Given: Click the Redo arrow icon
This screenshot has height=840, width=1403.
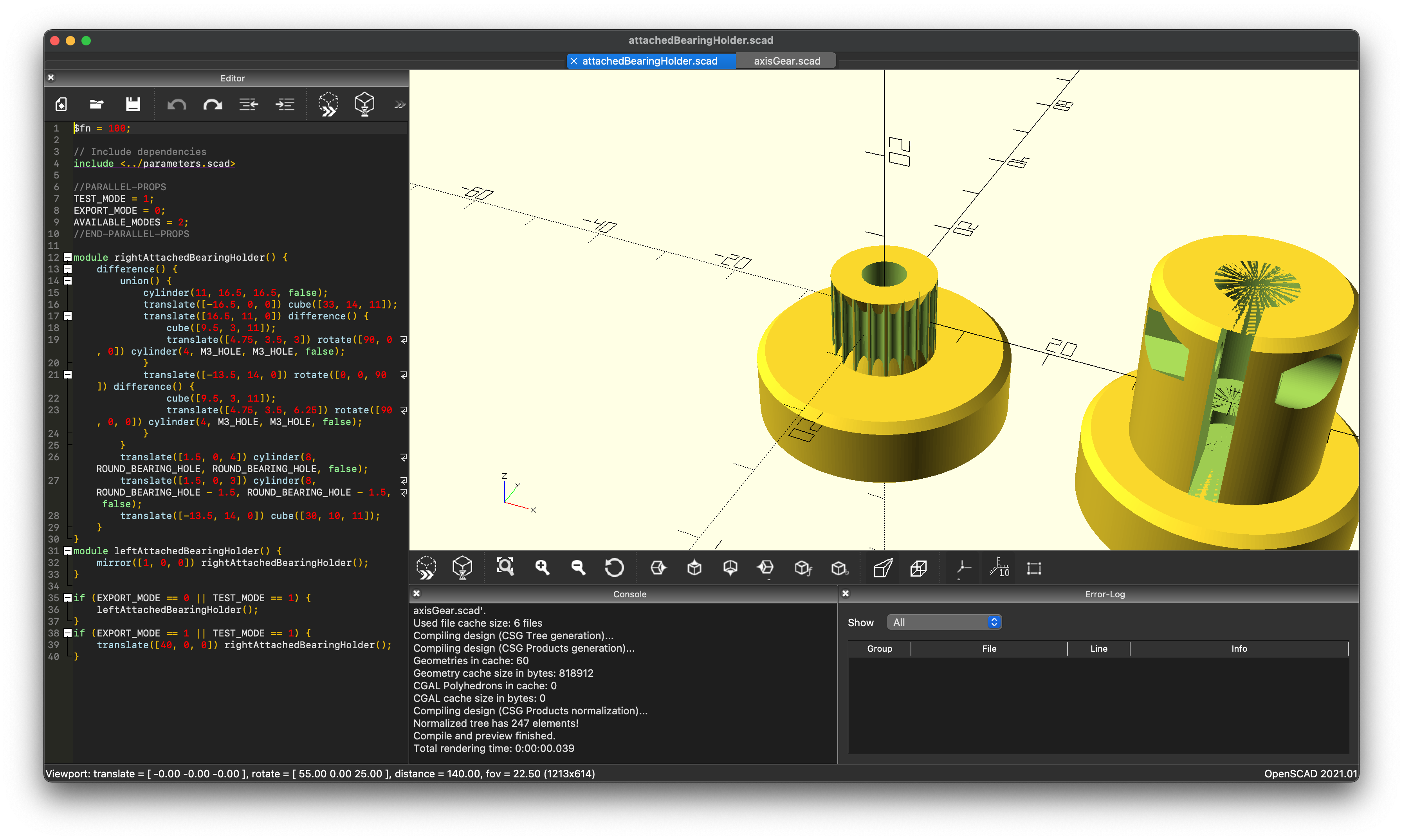Looking at the screenshot, I should coord(213,105).
